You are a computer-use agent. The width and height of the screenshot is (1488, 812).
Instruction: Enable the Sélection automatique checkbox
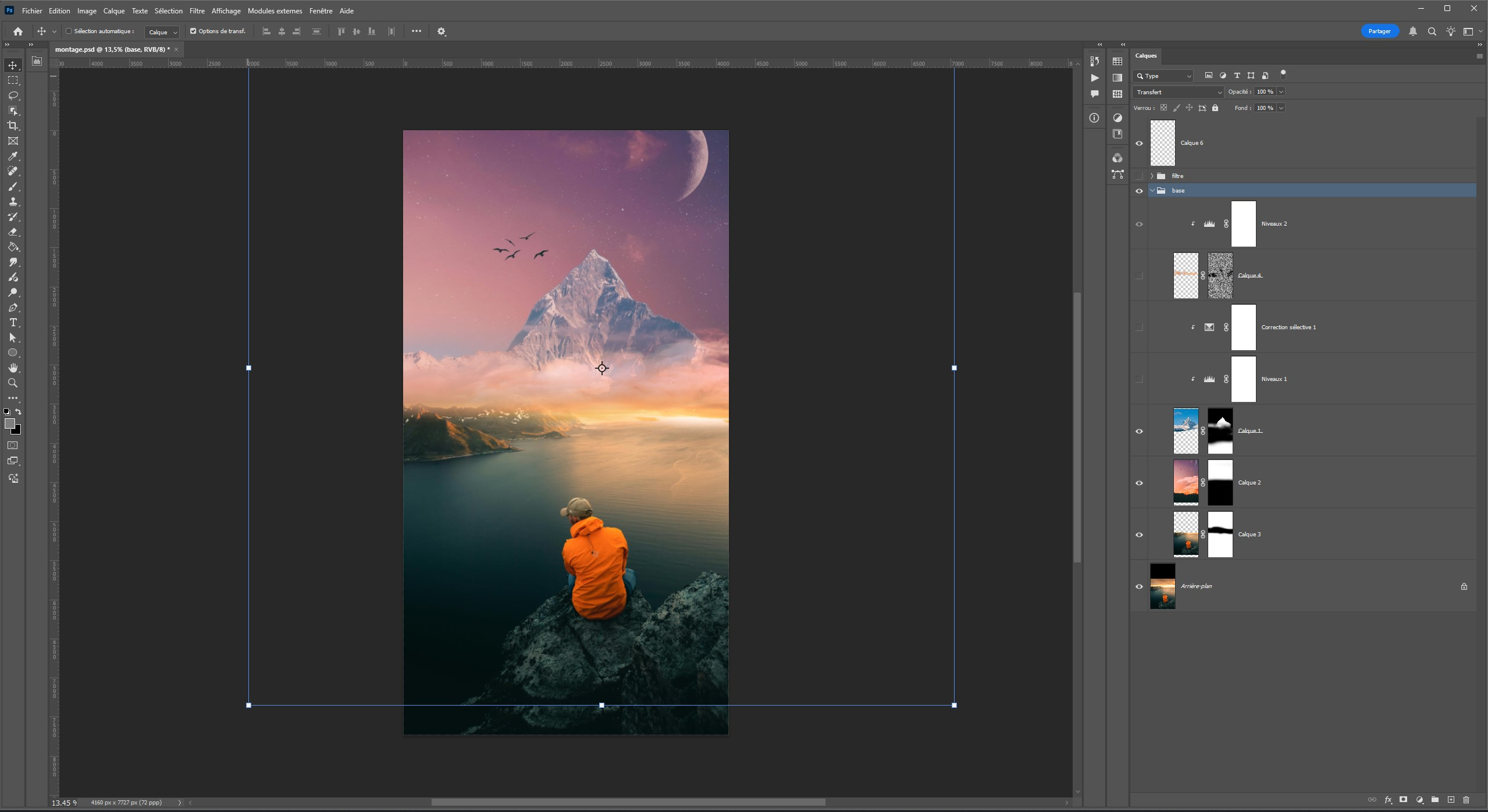(x=69, y=31)
